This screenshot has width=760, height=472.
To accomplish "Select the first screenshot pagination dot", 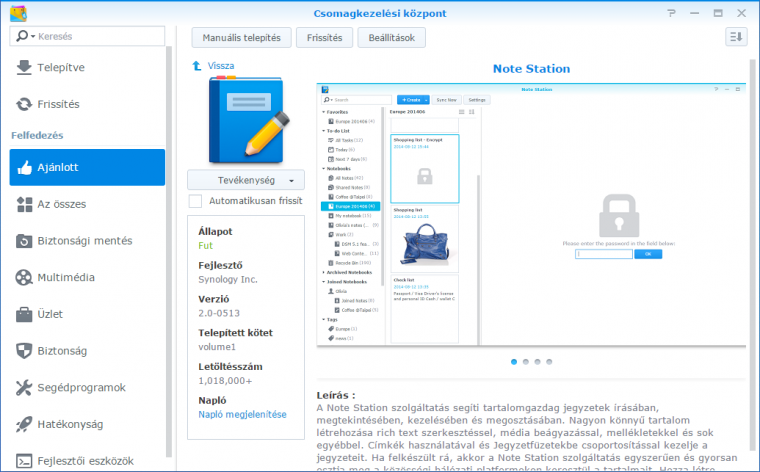I will (514, 362).
